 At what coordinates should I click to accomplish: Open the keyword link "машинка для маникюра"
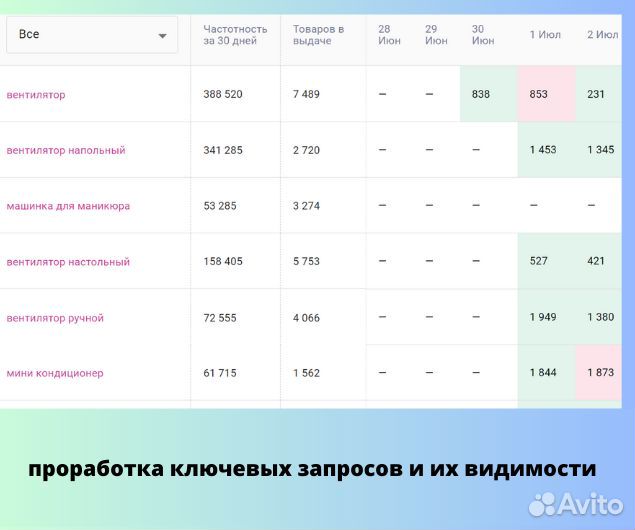coord(68,206)
